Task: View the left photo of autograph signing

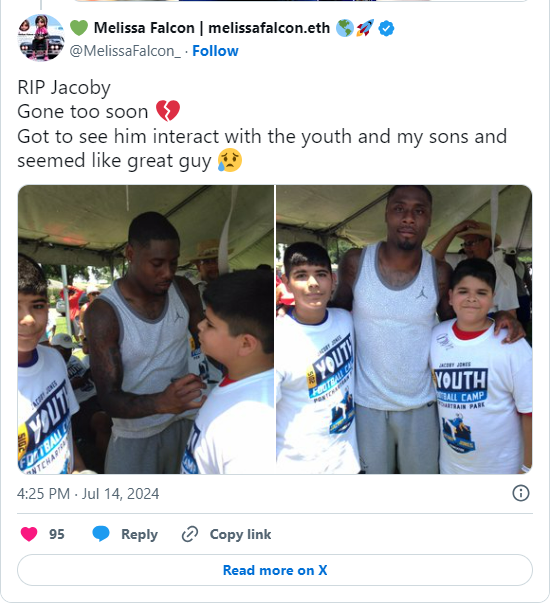Action: pos(146,329)
